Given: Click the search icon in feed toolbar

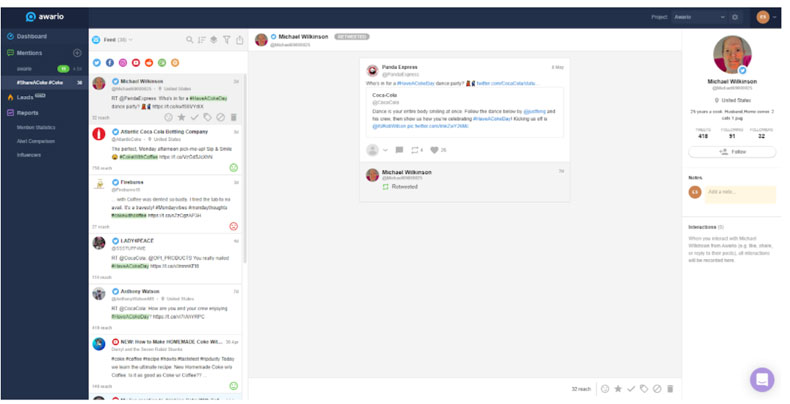Looking at the screenshot, I should pyautogui.click(x=189, y=40).
